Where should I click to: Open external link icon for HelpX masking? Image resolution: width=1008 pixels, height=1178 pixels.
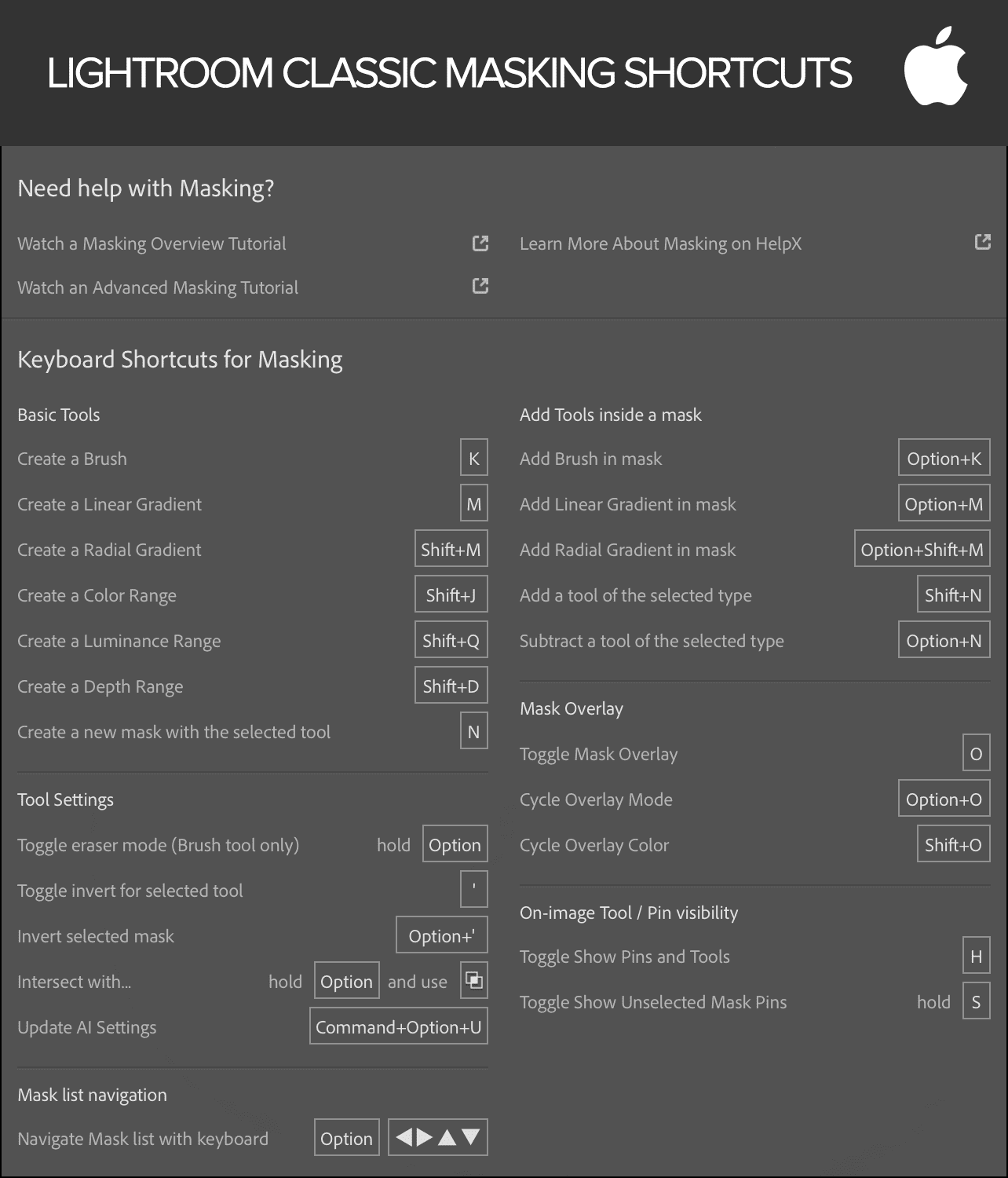click(983, 242)
